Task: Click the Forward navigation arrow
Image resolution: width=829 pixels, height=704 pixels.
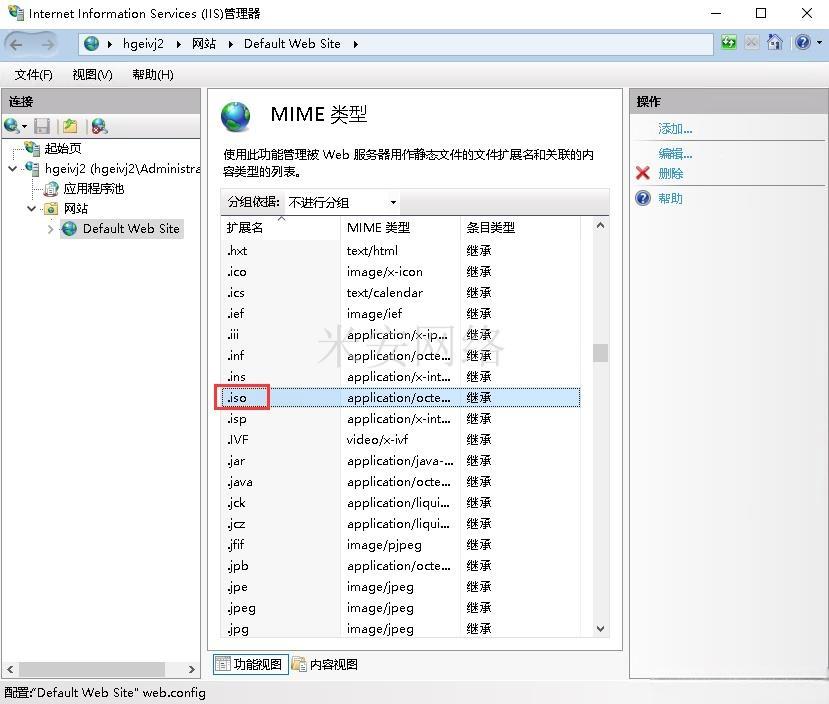Action: 48,44
